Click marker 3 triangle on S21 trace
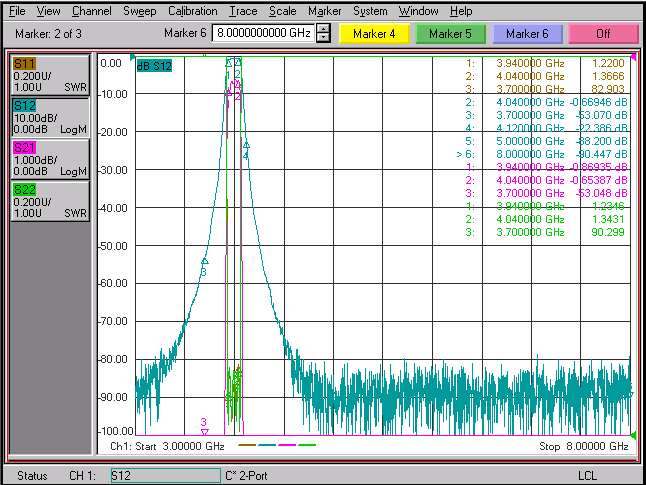The width and height of the screenshot is (646, 485). [x=205, y=431]
